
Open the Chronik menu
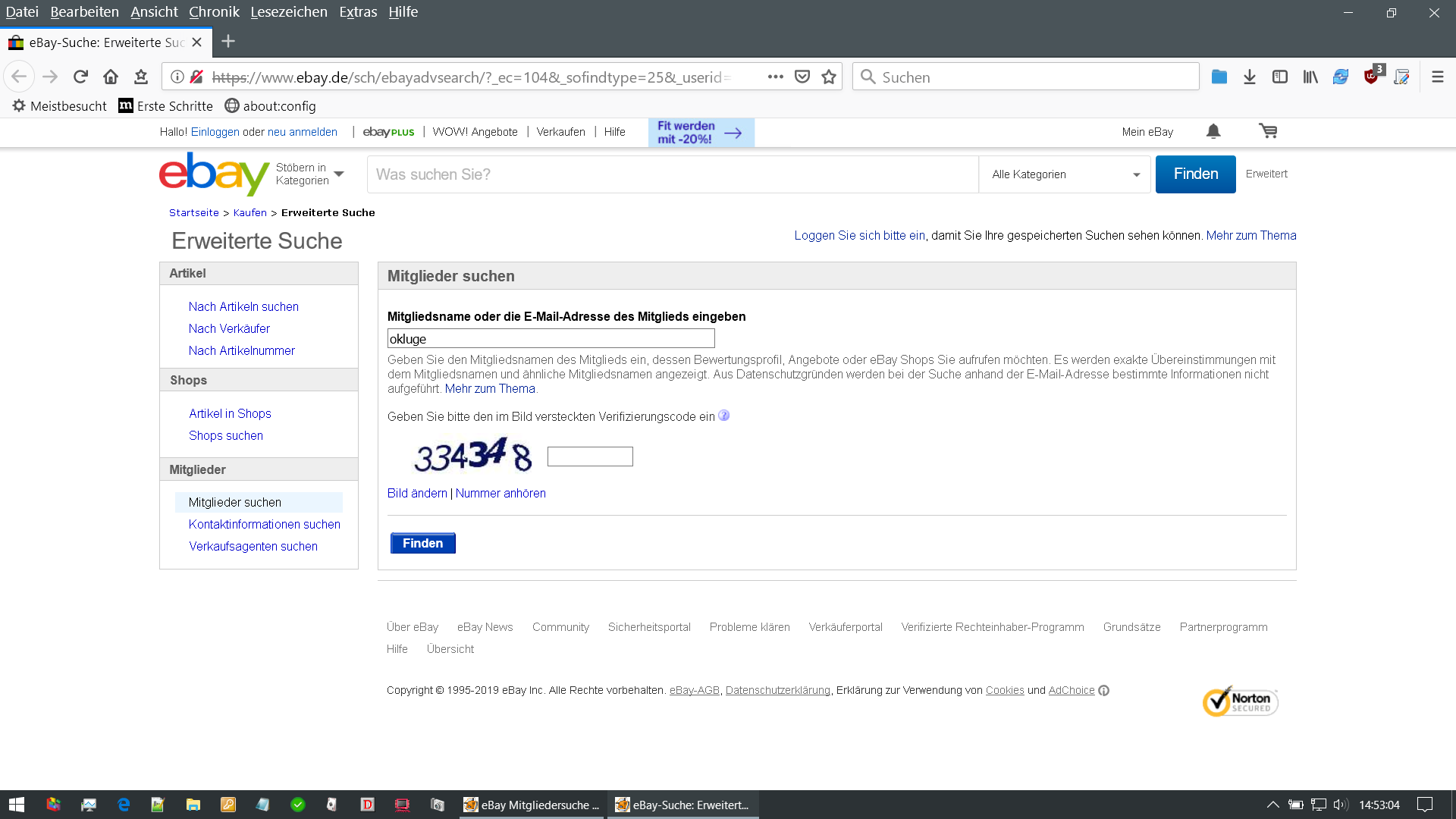coord(214,12)
